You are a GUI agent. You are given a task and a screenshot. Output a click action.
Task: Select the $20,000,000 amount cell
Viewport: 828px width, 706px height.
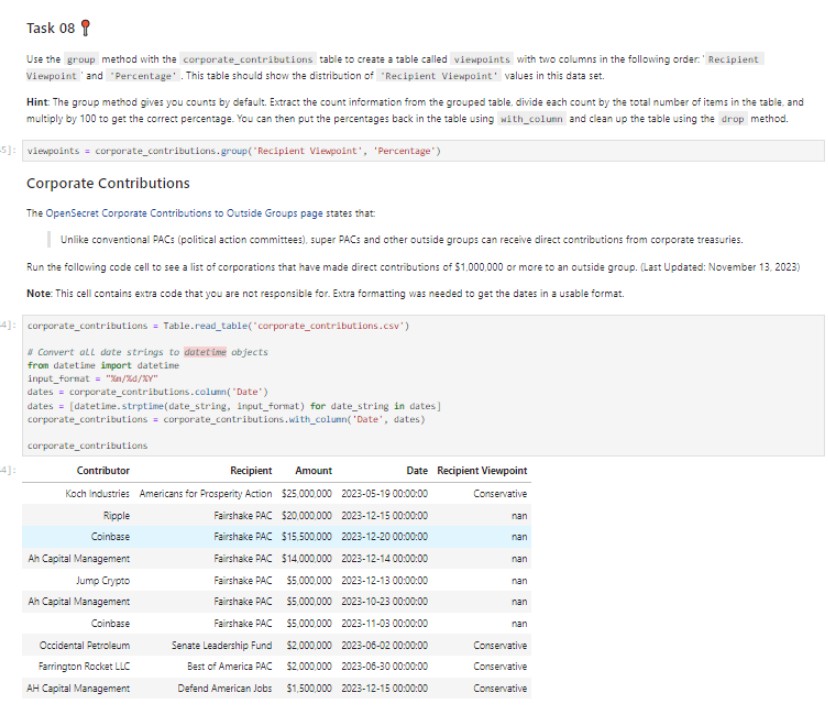307,515
